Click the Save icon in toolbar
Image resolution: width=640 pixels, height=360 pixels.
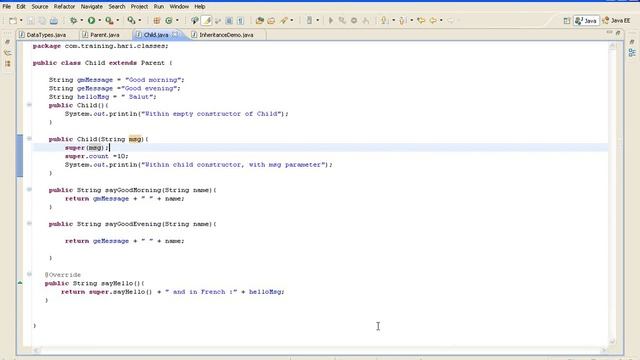point(31,20)
